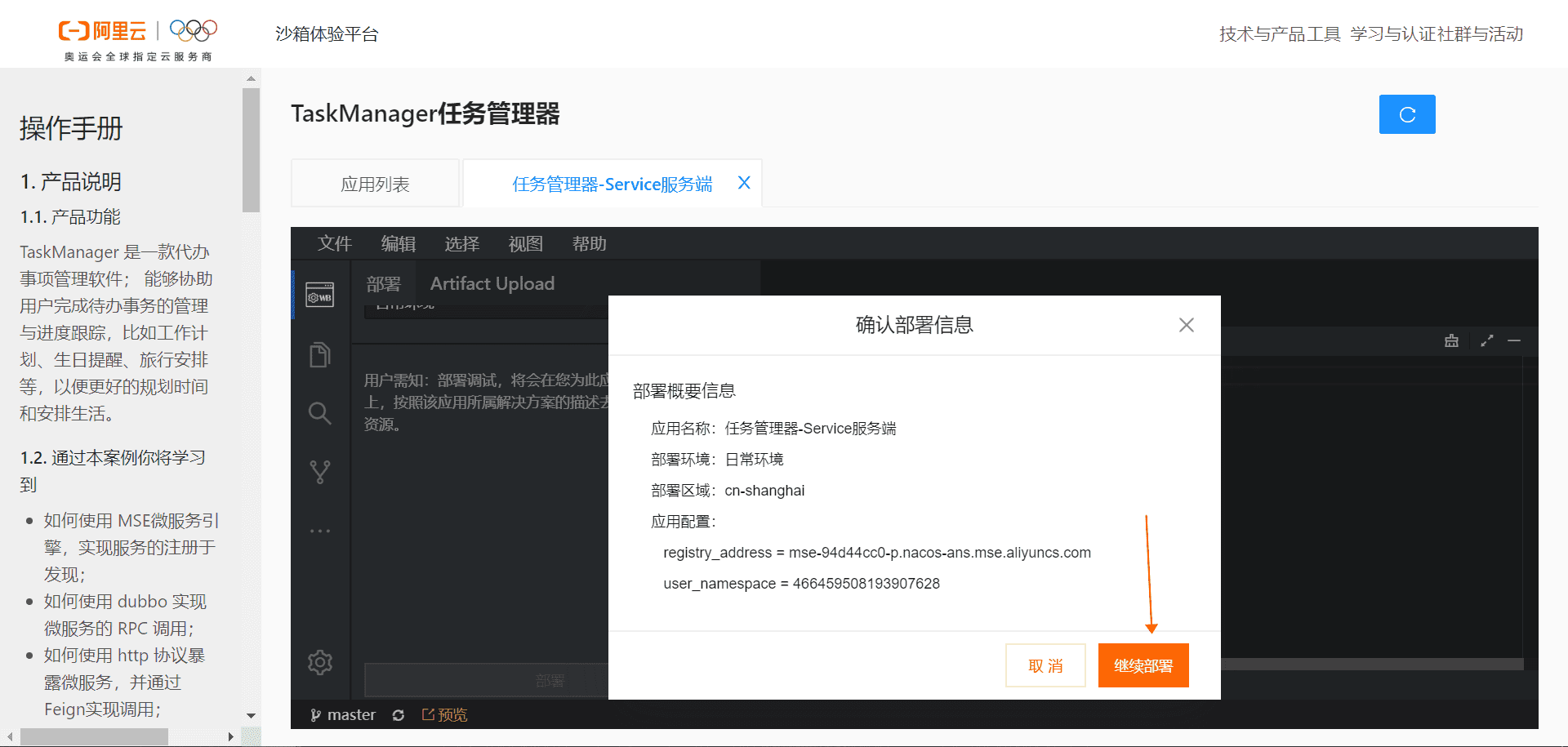Click 继续部署 to continue deployment
Viewport: 1568px width, 747px height.
(1143, 665)
